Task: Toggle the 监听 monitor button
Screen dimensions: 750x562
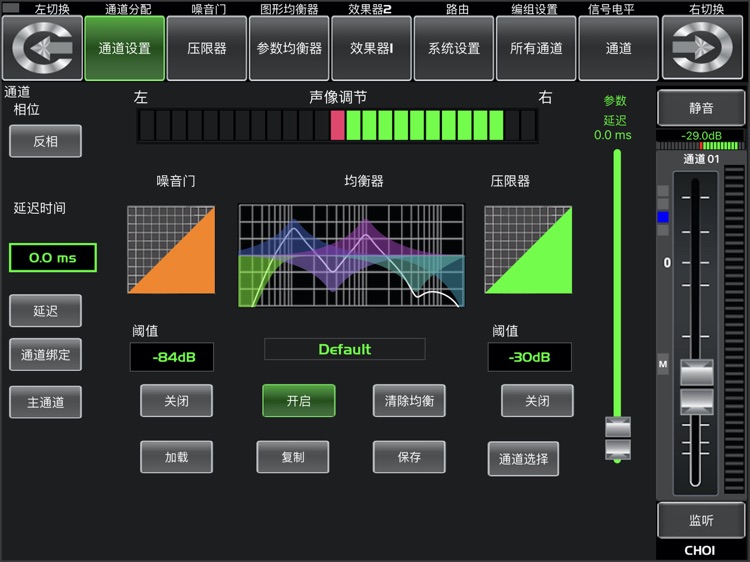Action: 701,520
